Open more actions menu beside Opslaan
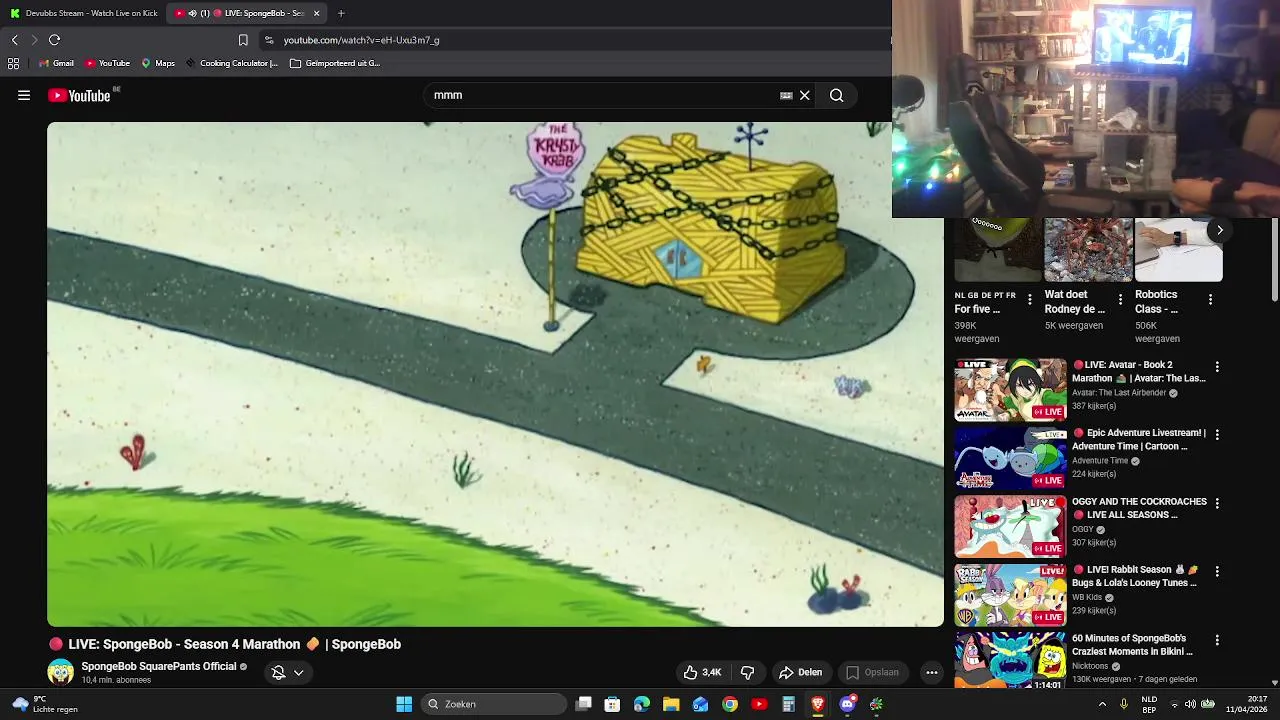The height and width of the screenshot is (720, 1280). 932,672
